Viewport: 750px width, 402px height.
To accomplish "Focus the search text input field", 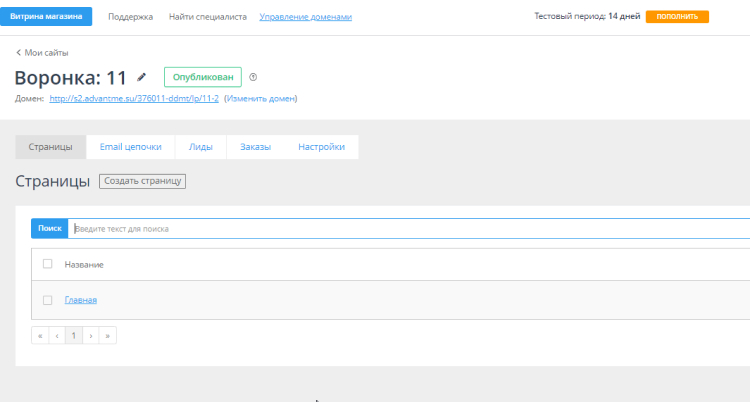I will pos(400,229).
